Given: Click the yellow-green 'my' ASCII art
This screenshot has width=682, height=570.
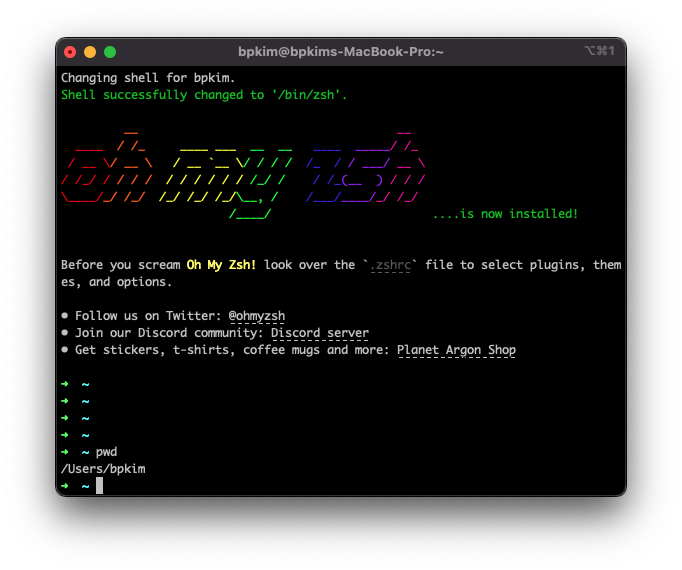Looking at the screenshot, I should (x=225, y=183).
